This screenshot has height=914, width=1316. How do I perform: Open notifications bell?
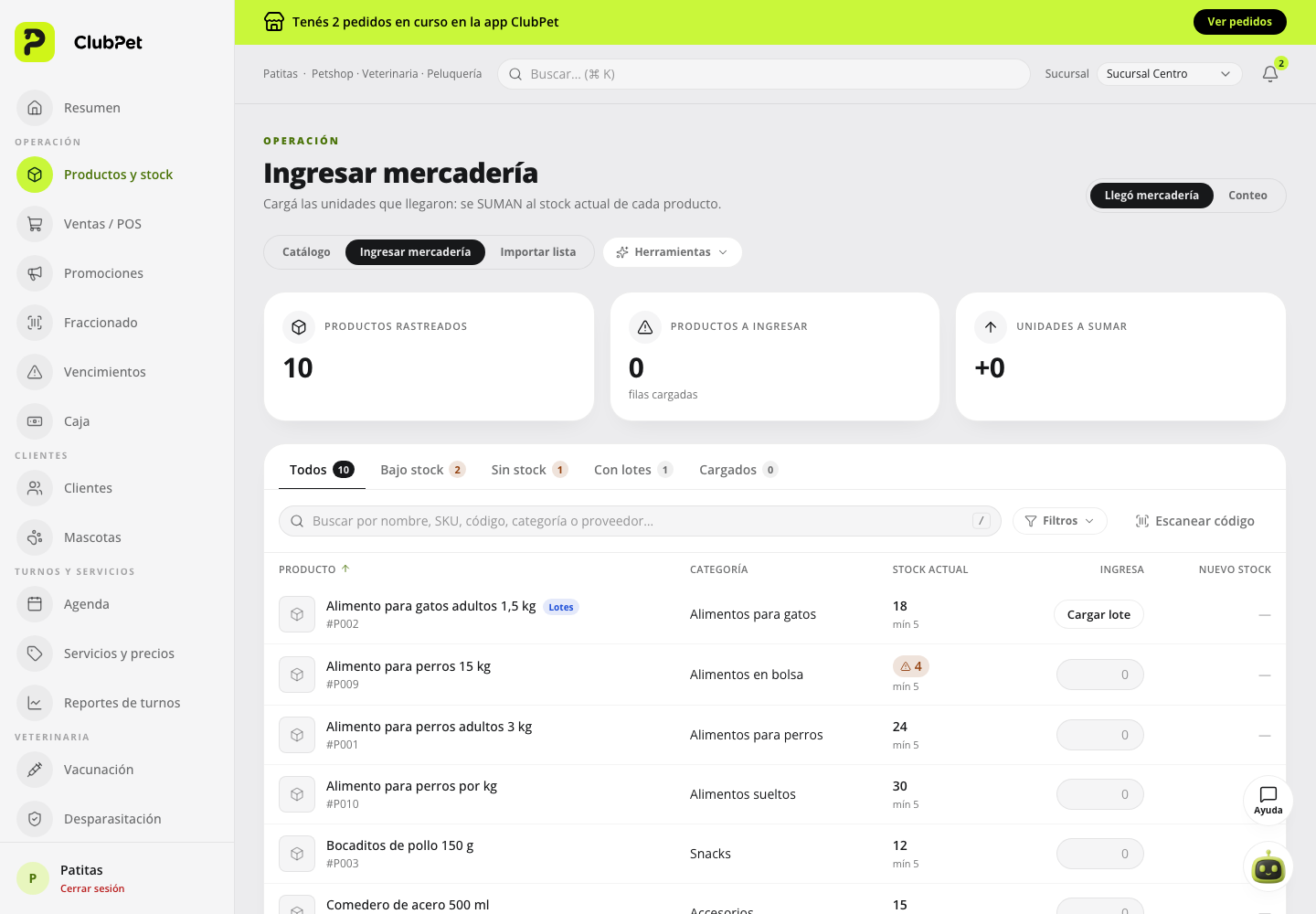1270,74
